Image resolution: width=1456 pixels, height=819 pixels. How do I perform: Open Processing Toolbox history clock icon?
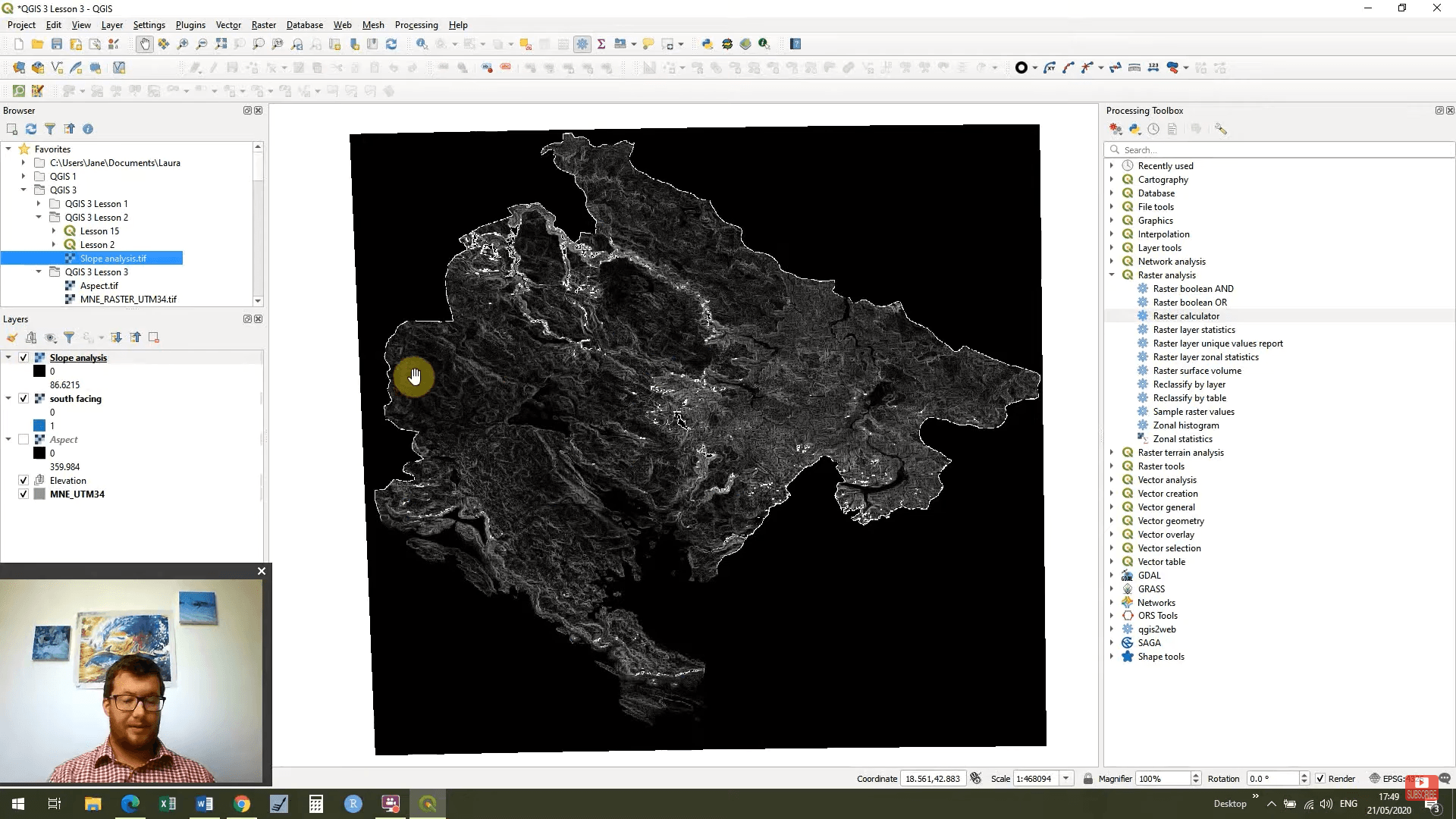click(x=1153, y=129)
